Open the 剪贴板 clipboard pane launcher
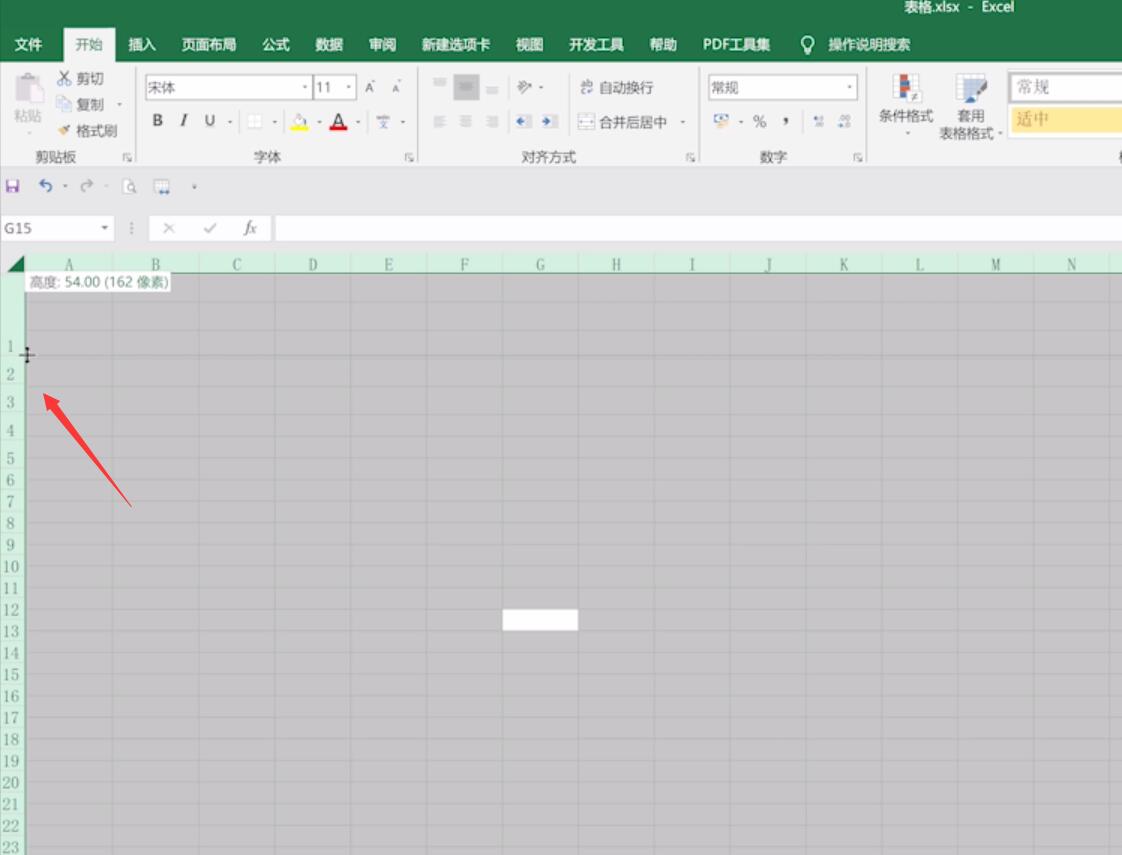The image size is (1122, 855). point(127,157)
